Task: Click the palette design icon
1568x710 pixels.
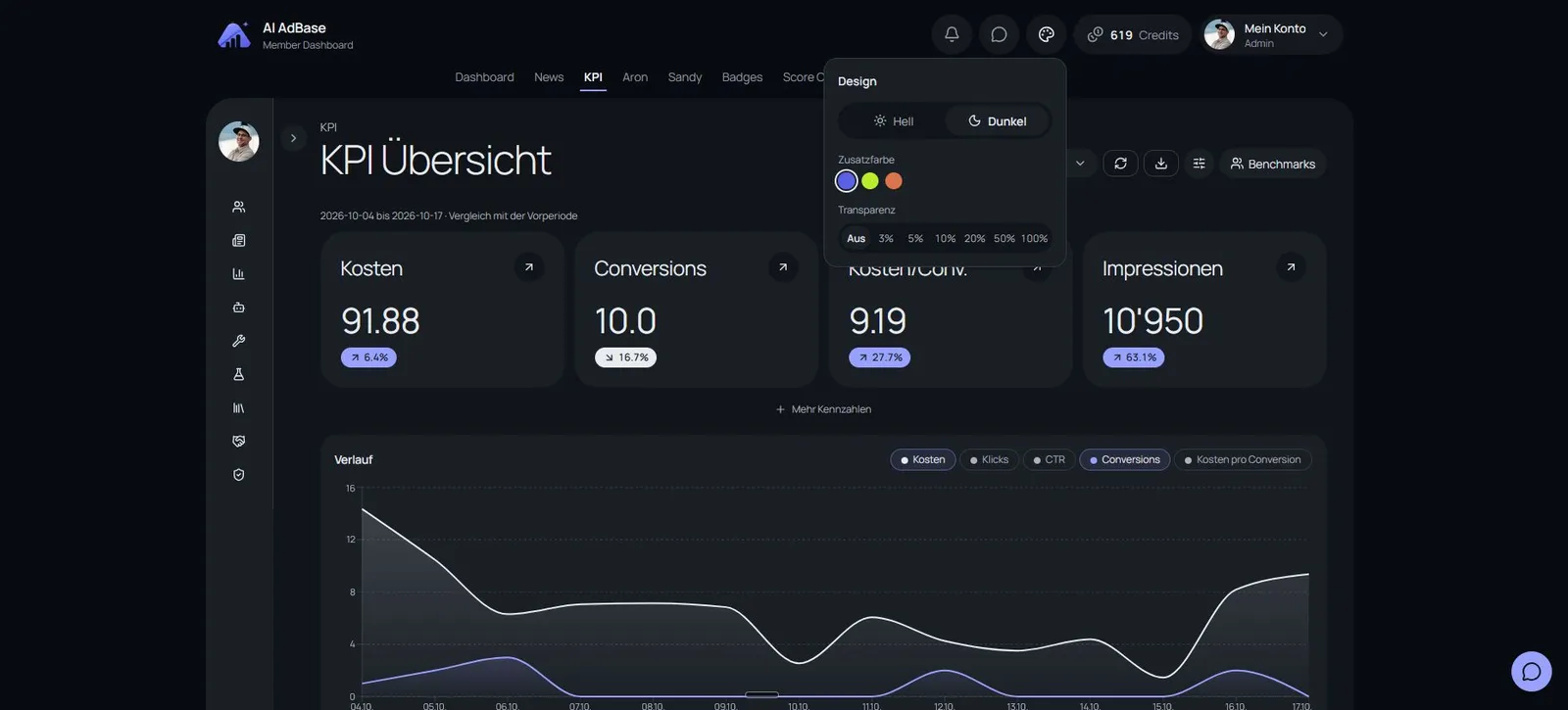Action: (1047, 34)
